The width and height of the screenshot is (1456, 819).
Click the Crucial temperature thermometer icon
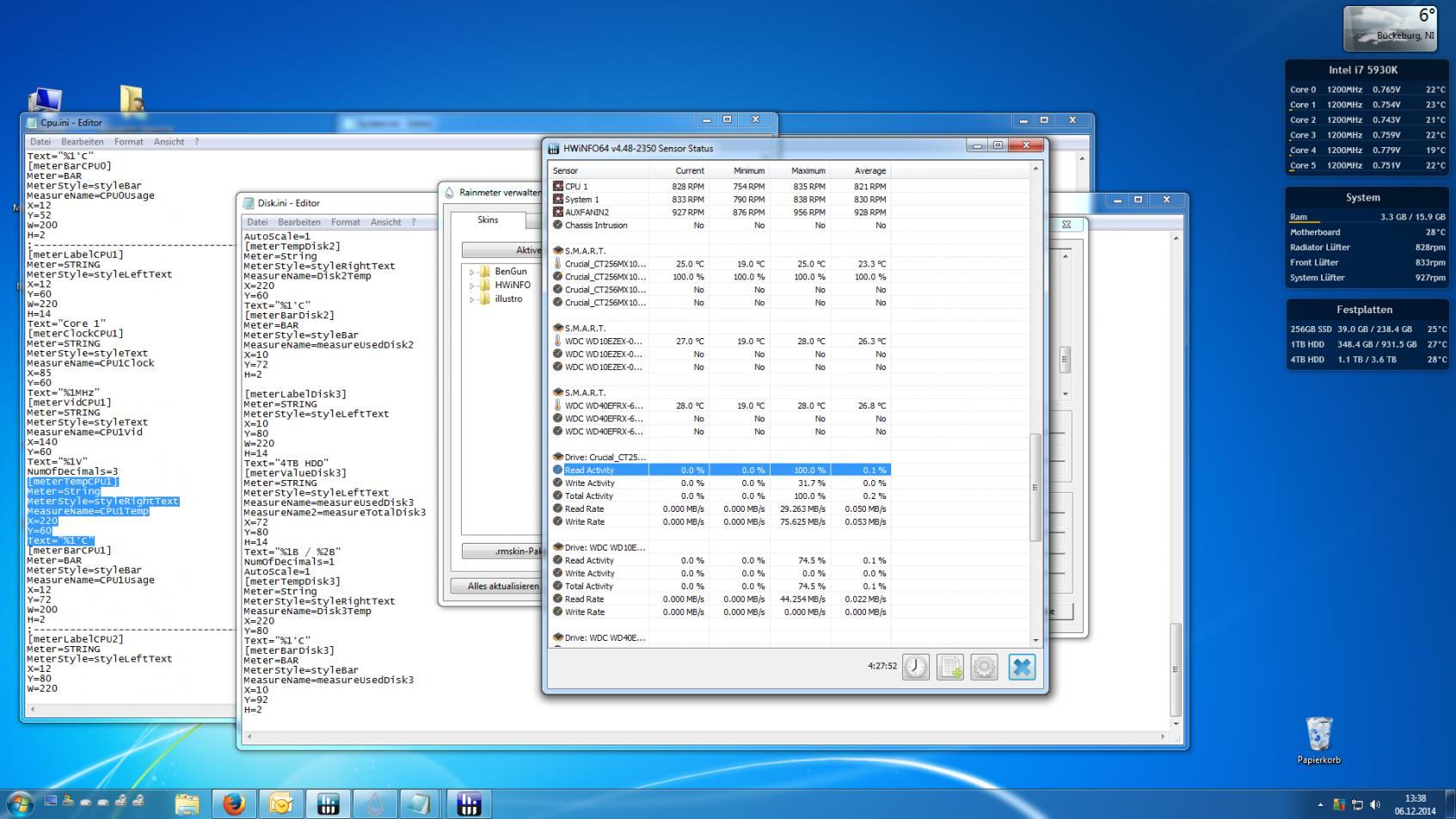(557, 263)
